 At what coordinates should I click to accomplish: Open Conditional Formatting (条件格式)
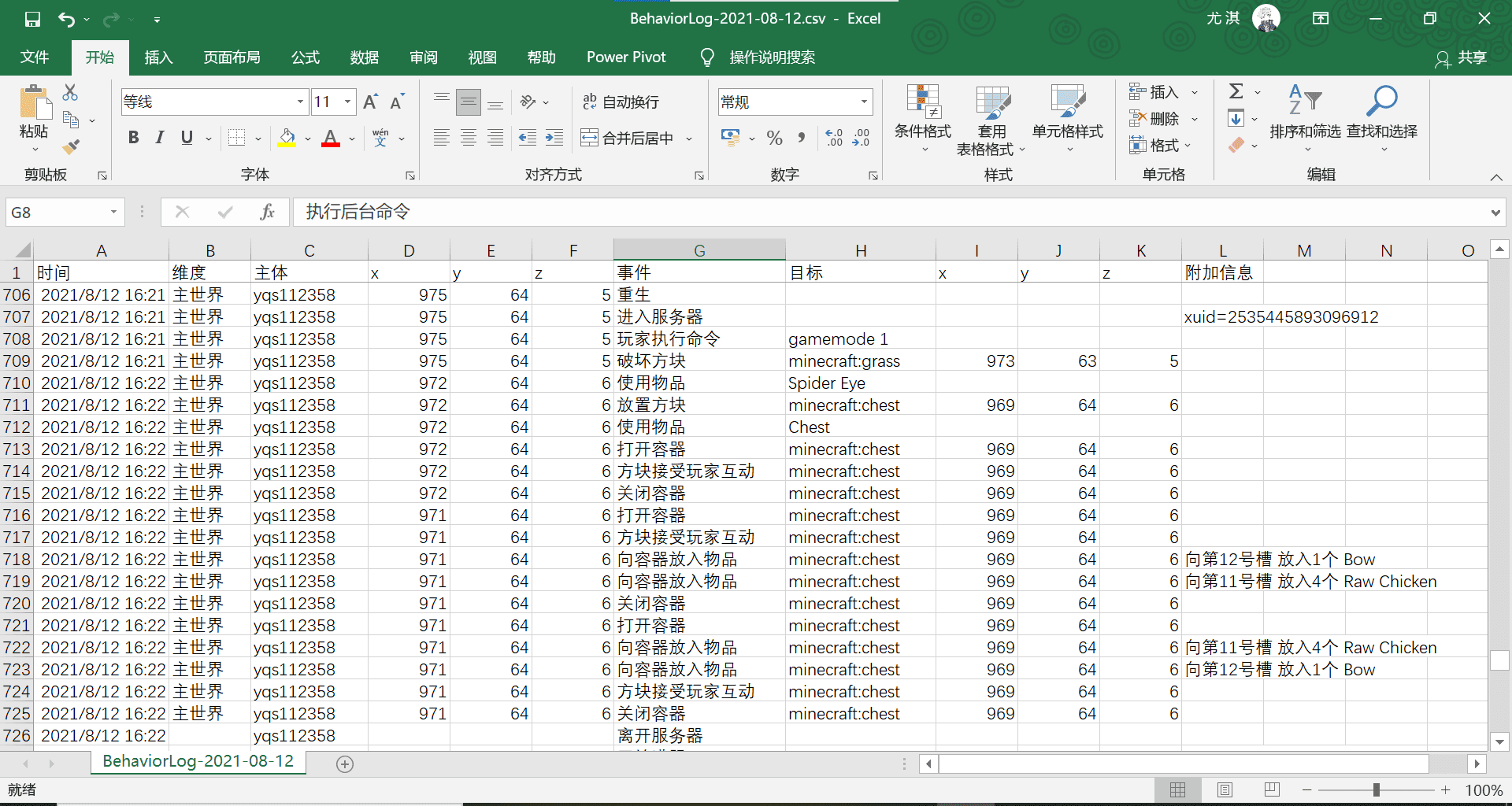pos(922,118)
